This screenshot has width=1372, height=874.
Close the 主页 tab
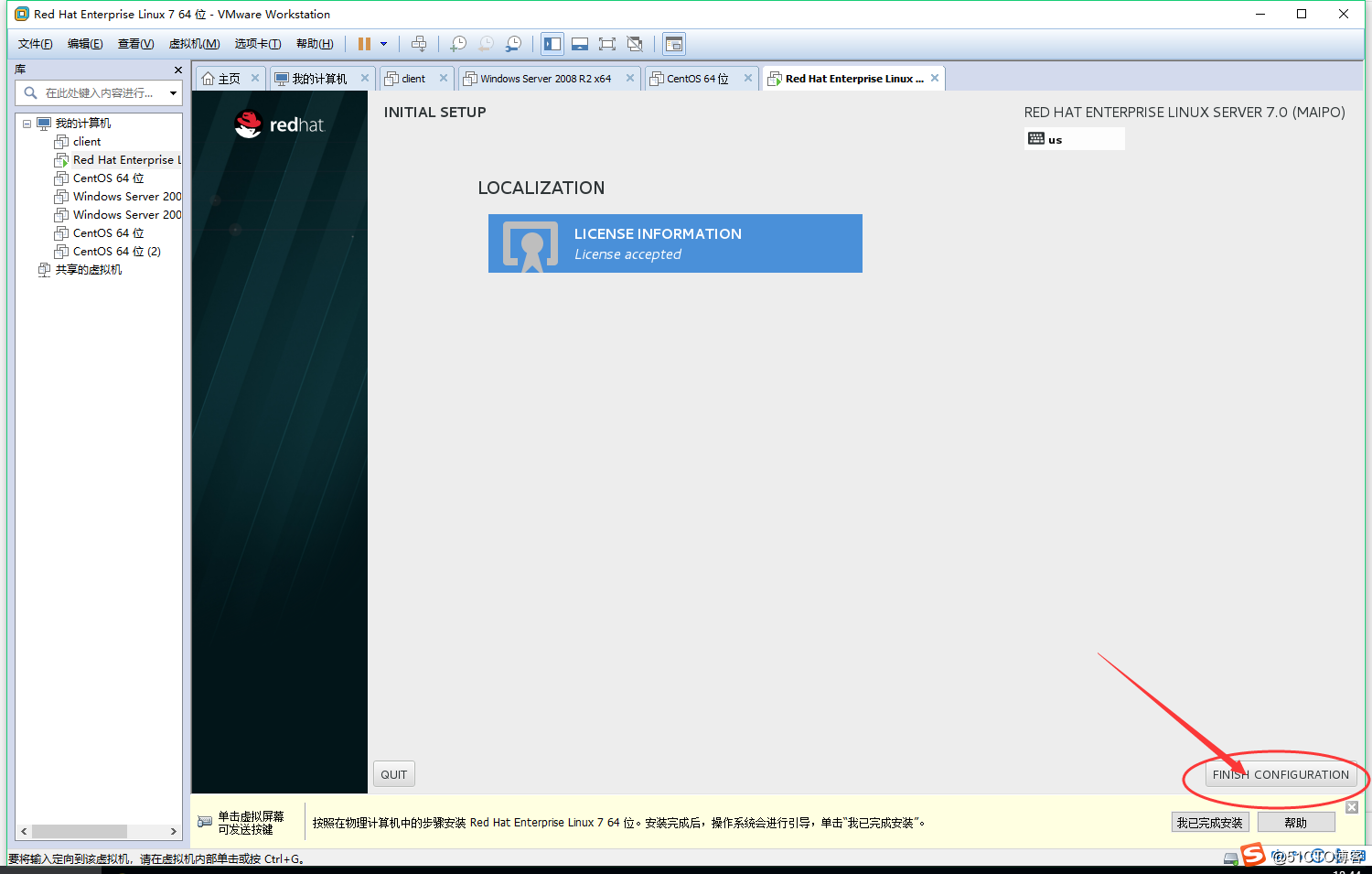(255, 78)
